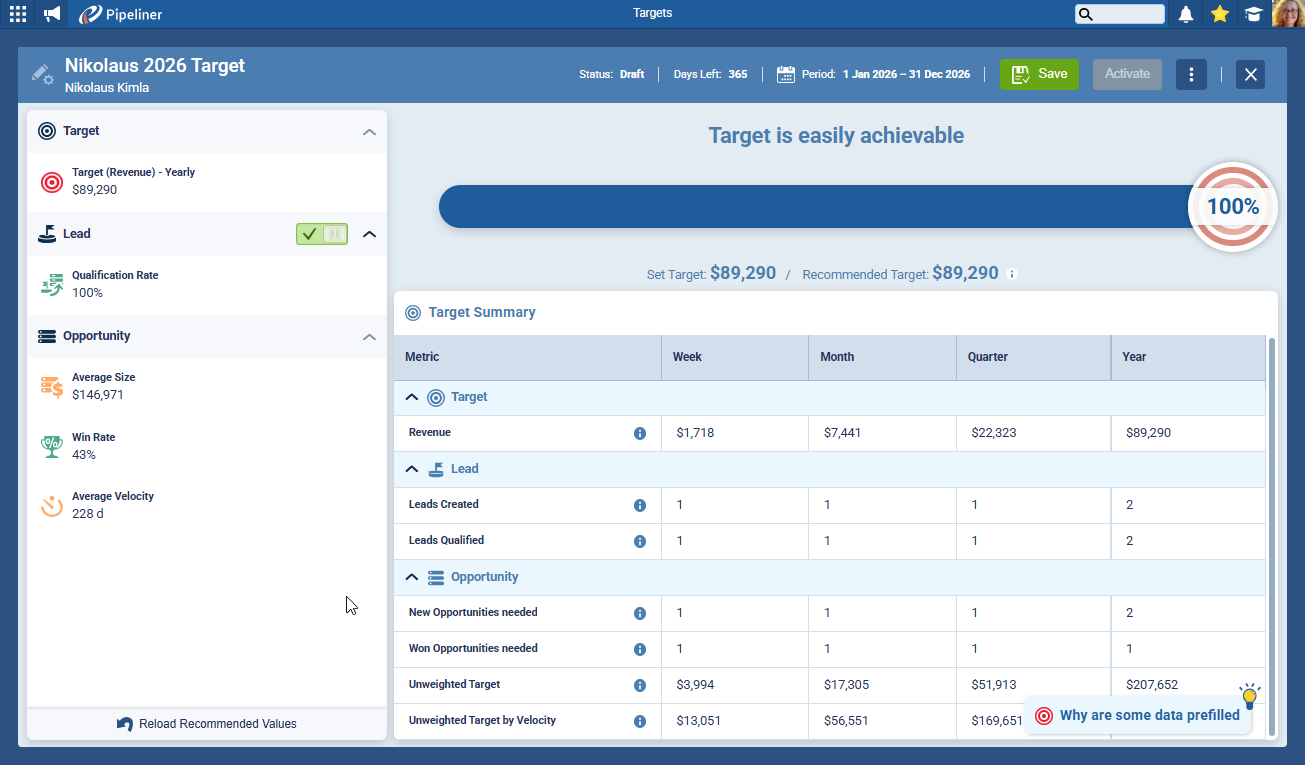The image size is (1305, 765).
Task: Open the app grid launcher menu
Action: pos(18,14)
